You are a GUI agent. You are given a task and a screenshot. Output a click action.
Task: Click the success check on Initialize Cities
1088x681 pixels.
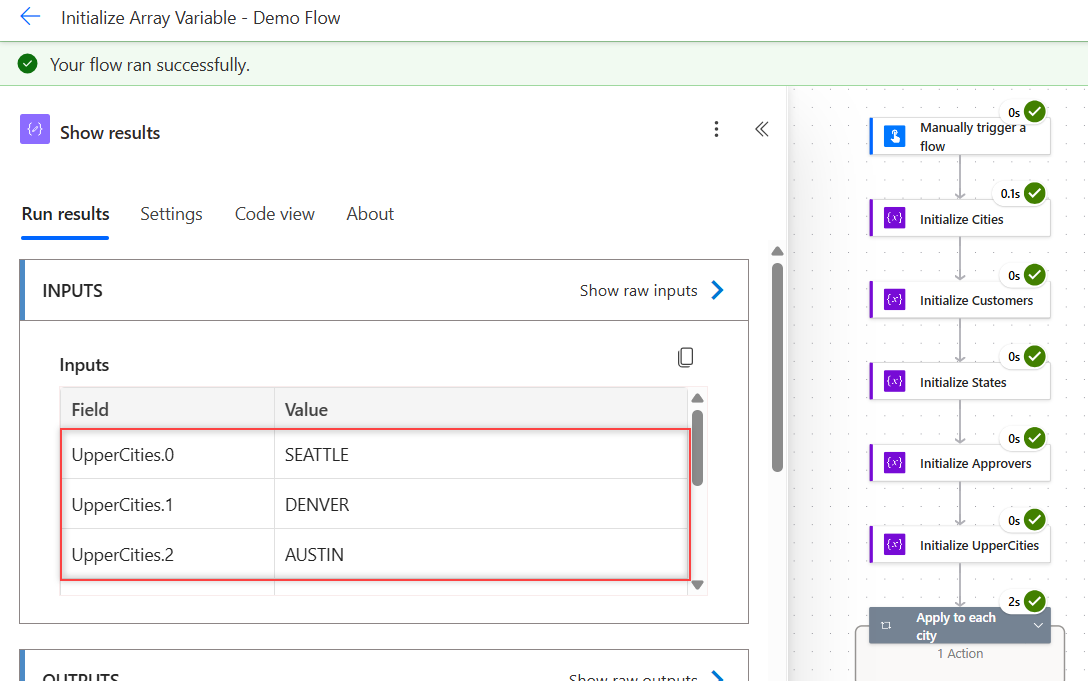pyautogui.click(x=1035, y=193)
